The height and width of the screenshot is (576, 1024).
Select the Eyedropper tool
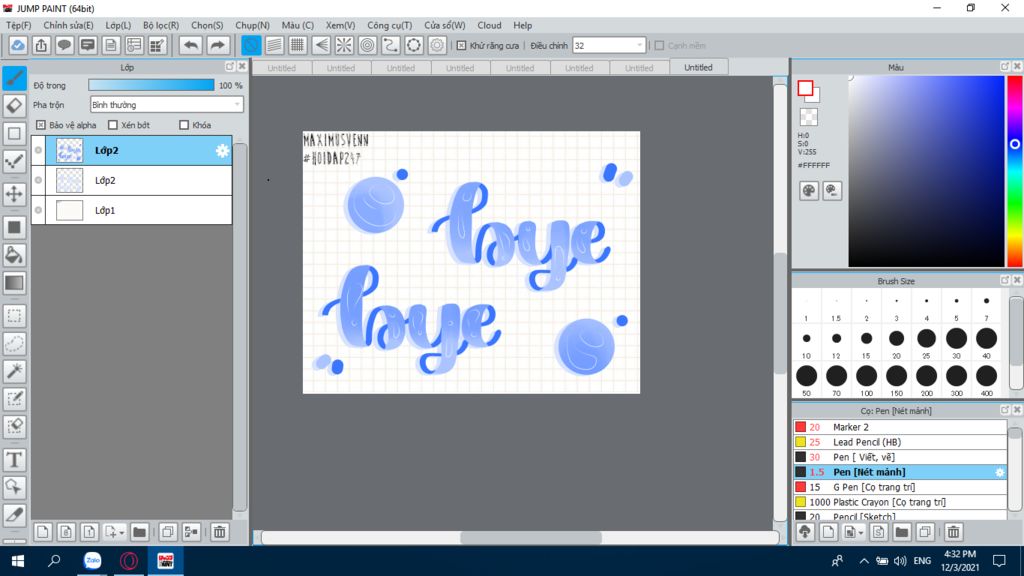[x=14, y=515]
